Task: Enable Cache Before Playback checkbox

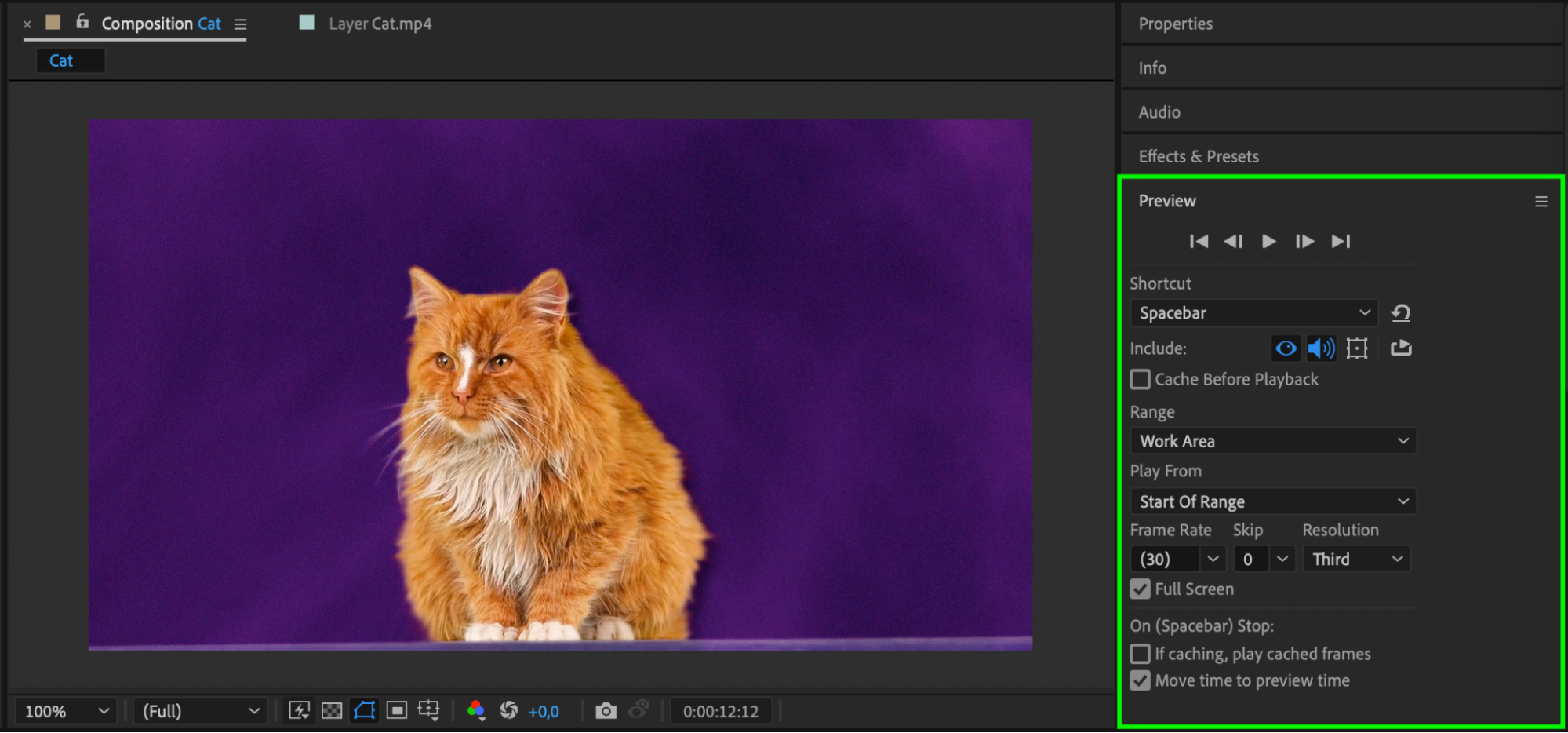Action: [1141, 380]
